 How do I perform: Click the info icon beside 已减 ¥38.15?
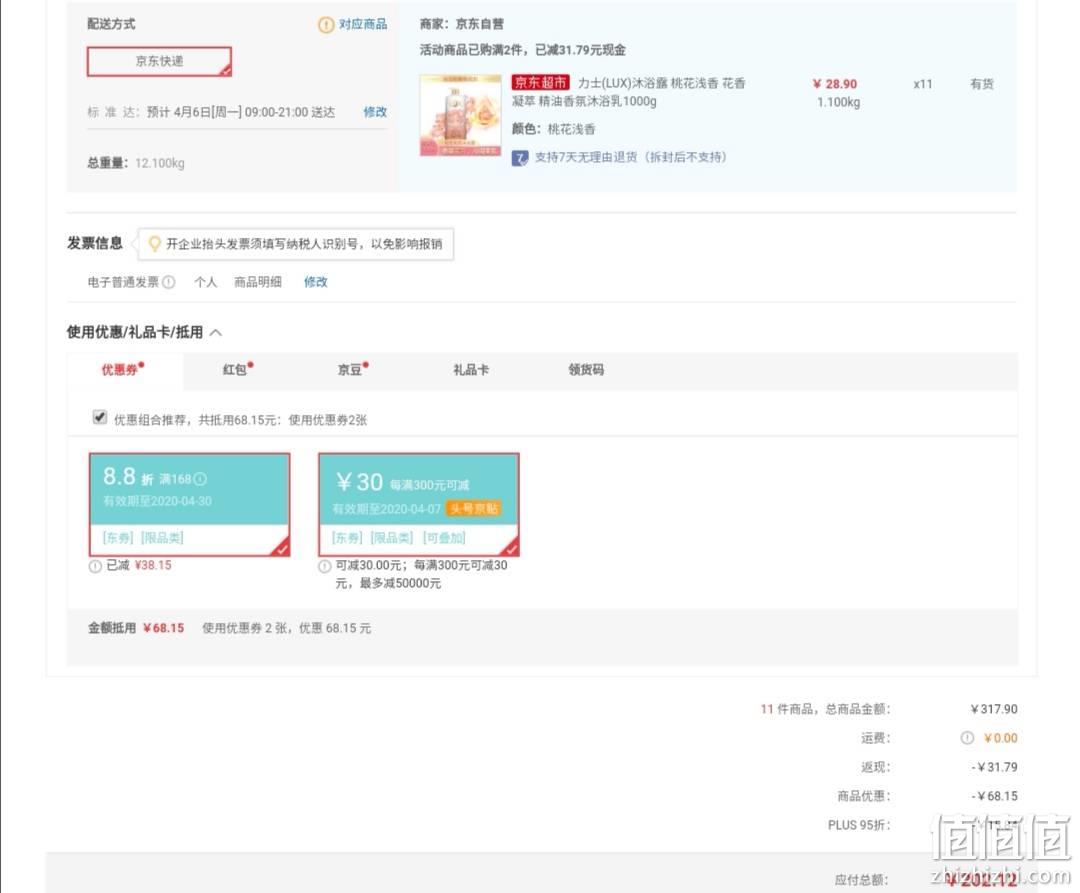coord(95,567)
